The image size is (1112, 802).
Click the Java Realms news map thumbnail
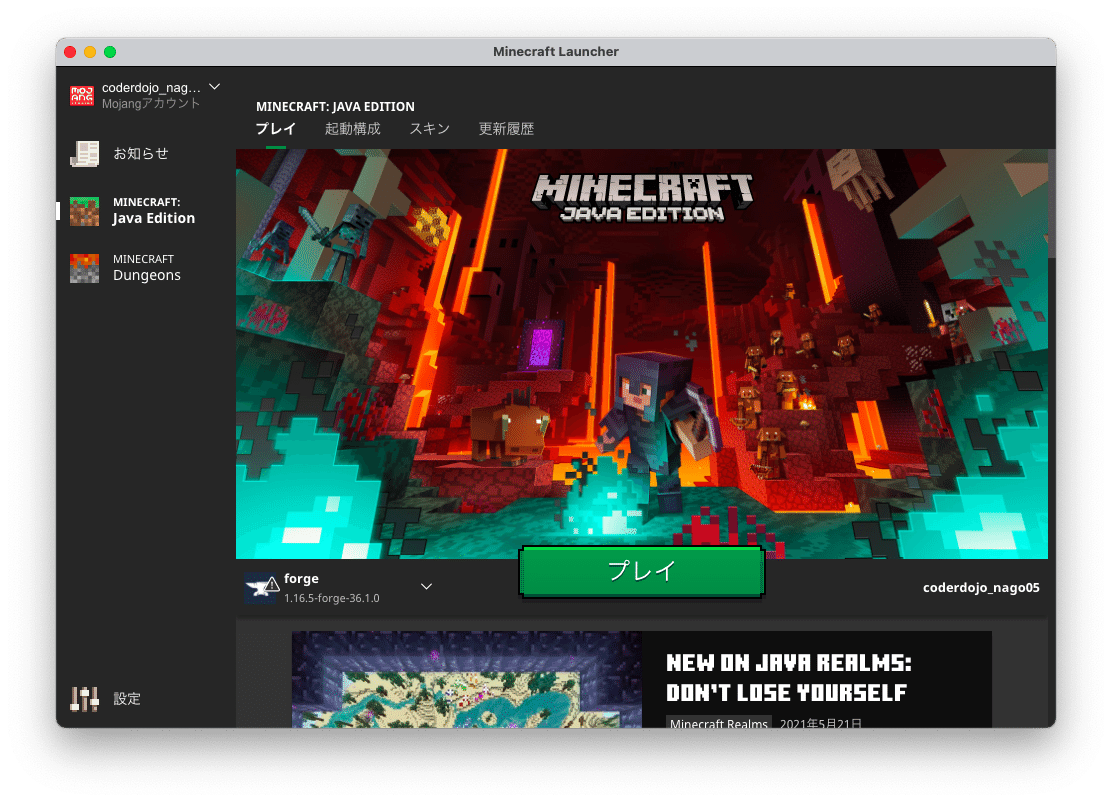point(466,680)
